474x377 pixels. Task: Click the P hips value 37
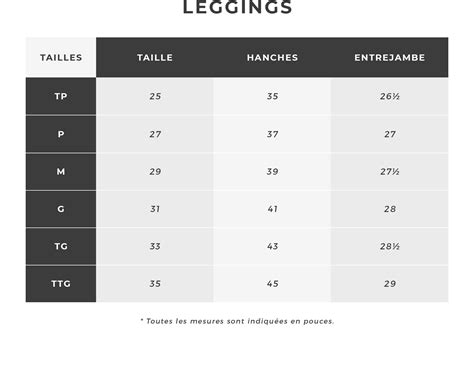272,134
